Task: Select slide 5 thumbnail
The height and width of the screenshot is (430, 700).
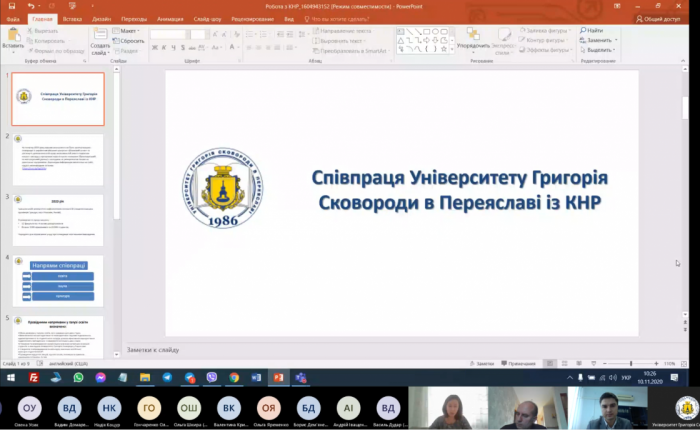Action: (x=58, y=337)
